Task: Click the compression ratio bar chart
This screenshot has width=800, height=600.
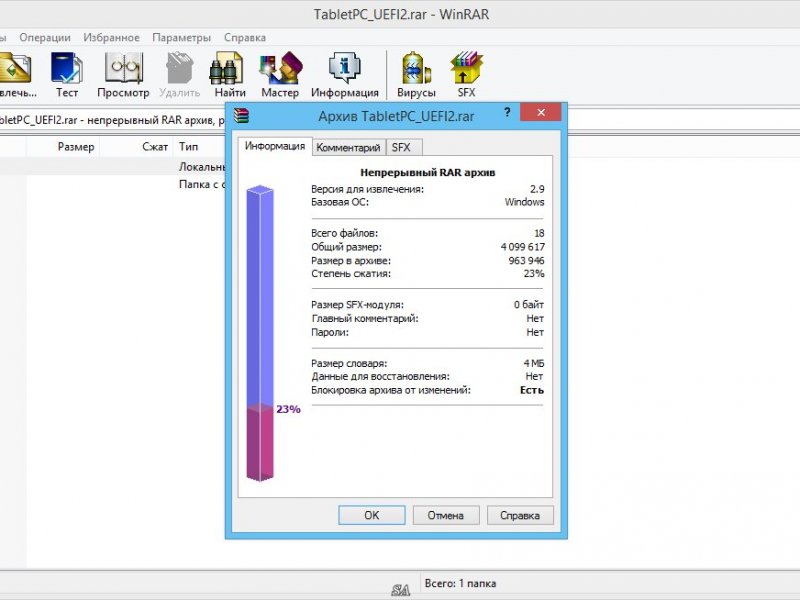Action: pos(260,334)
